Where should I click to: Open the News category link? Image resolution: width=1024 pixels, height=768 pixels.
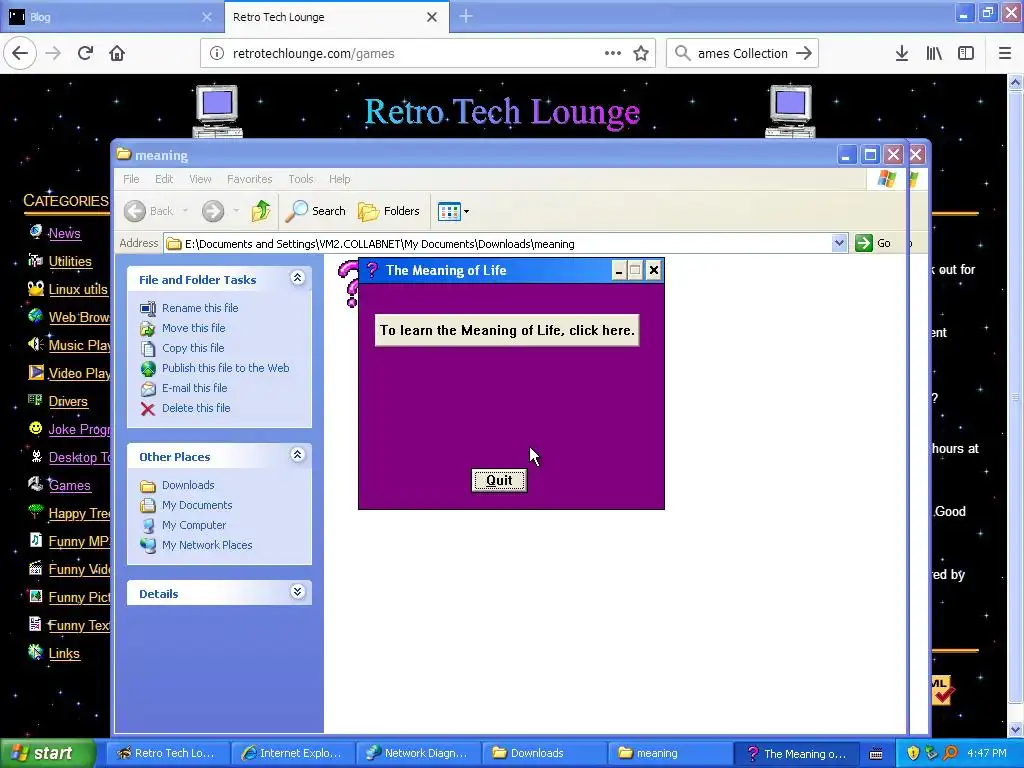pyautogui.click(x=64, y=233)
